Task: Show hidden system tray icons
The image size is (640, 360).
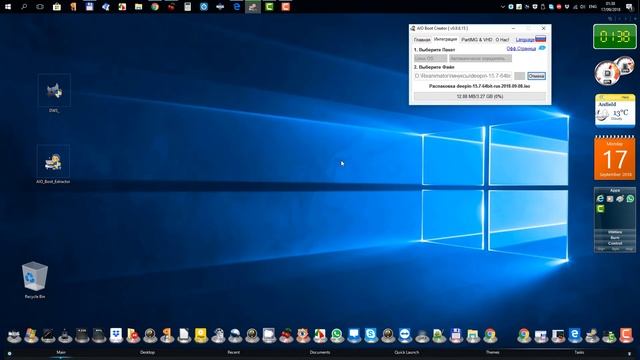Action: coord(503,7)
